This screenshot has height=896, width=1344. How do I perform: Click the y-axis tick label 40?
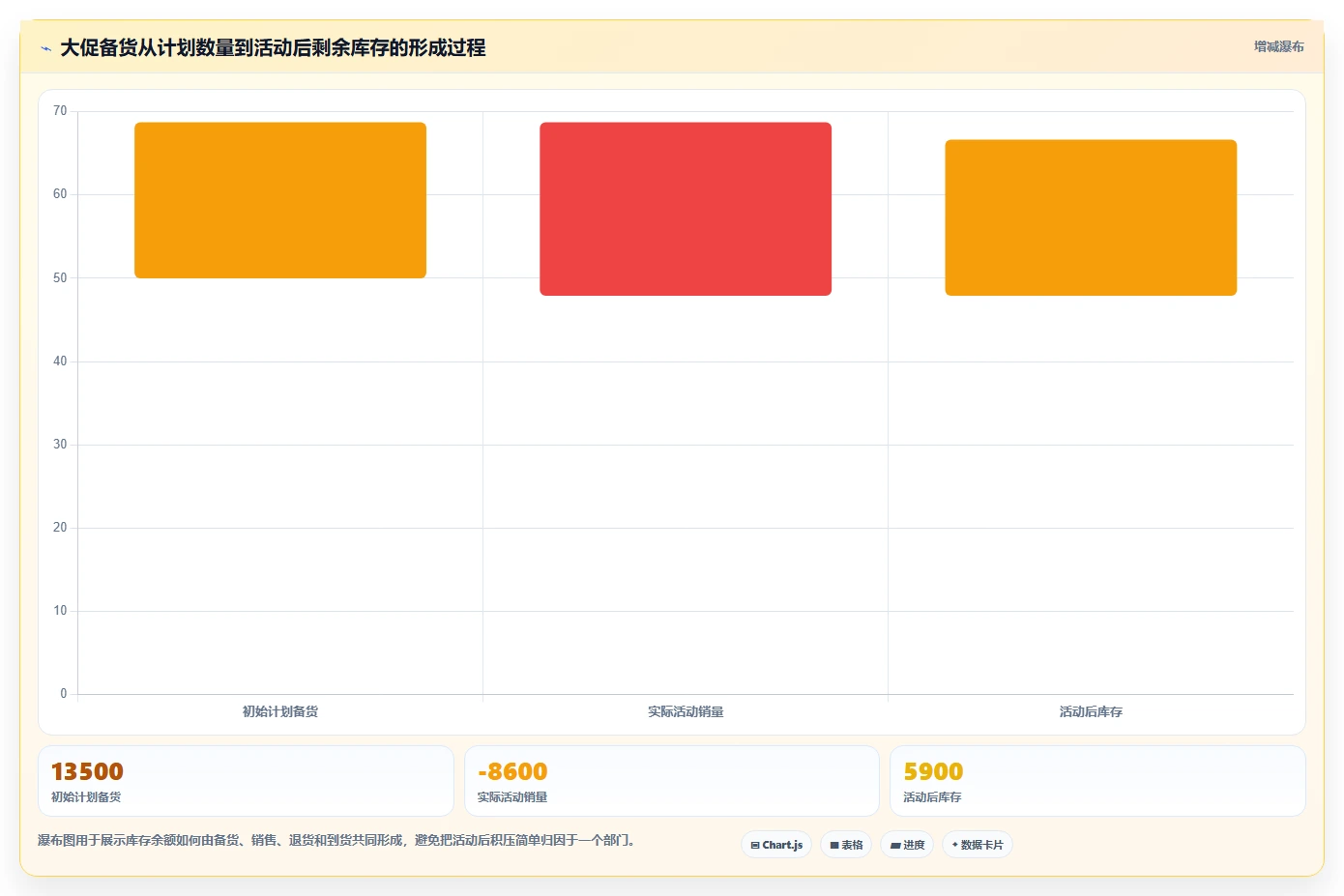coord(60,361)
